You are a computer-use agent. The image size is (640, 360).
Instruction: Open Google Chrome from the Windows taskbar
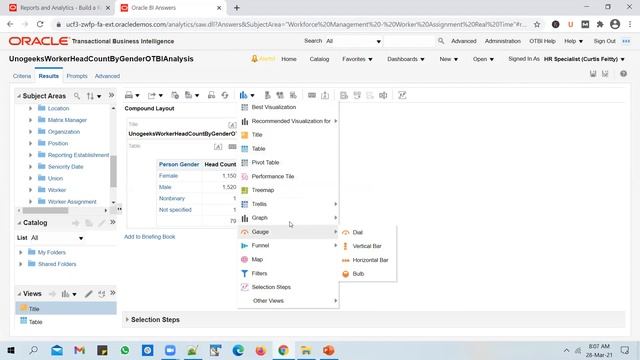click(283, 351)
